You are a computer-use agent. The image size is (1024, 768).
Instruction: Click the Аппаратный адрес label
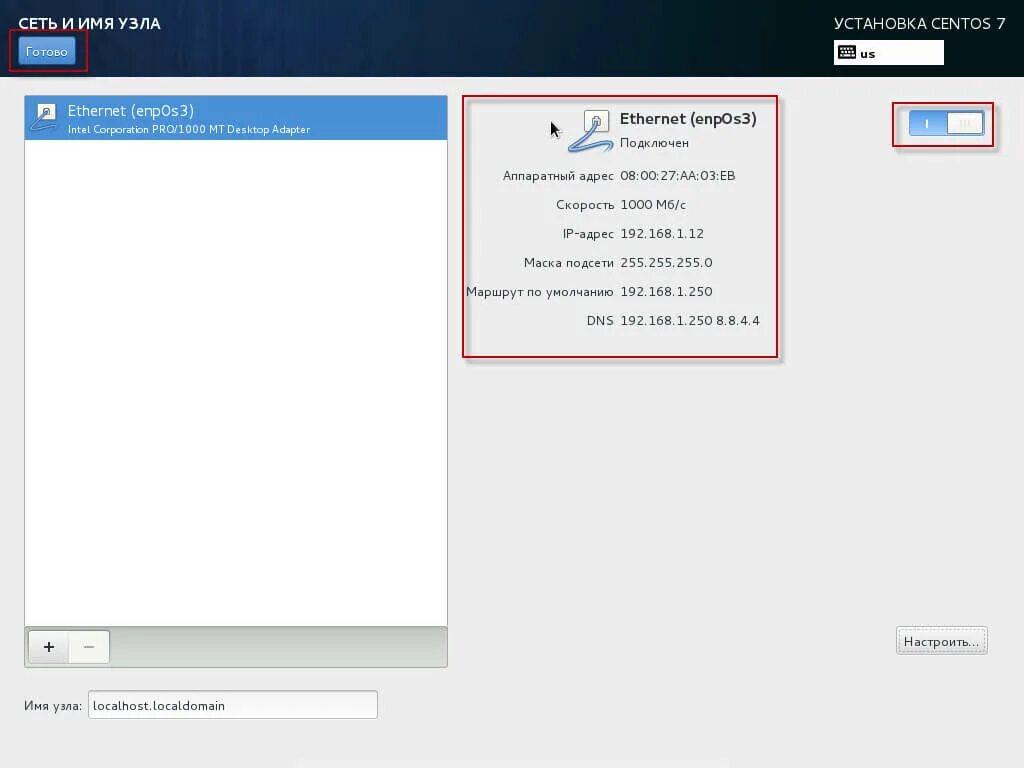[558, 176]
